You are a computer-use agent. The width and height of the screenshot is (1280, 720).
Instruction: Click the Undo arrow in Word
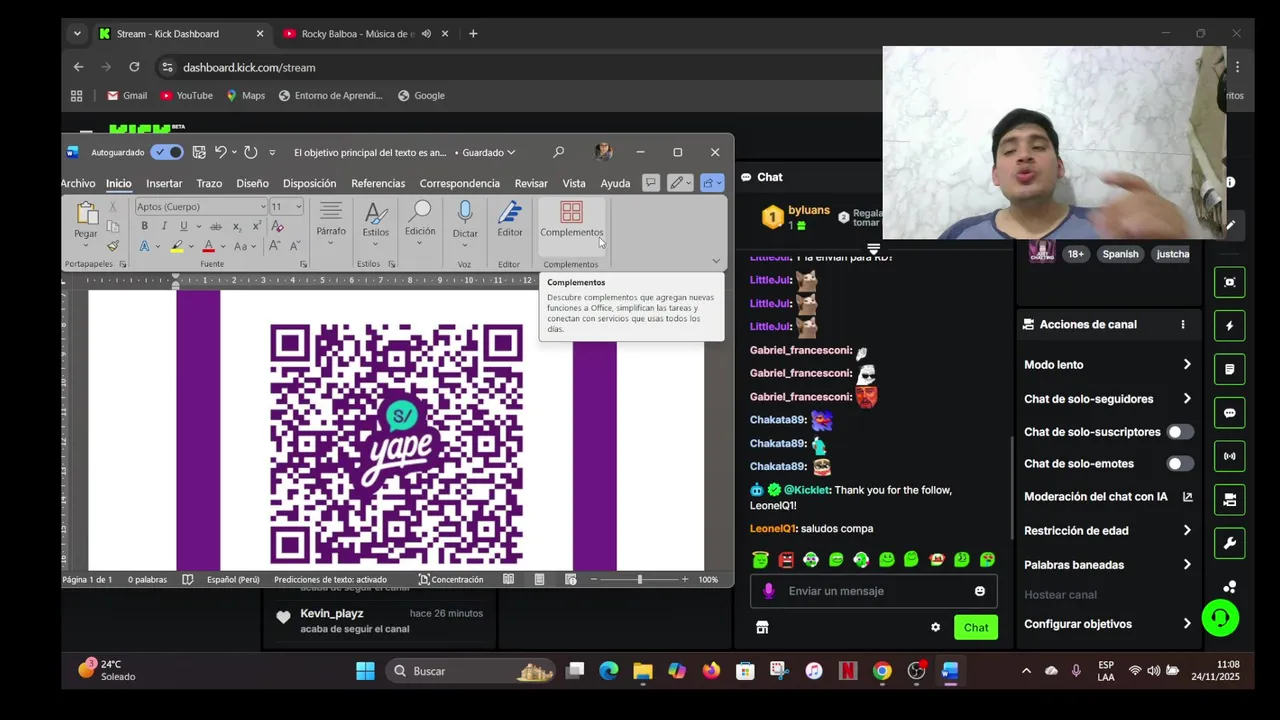221,152
